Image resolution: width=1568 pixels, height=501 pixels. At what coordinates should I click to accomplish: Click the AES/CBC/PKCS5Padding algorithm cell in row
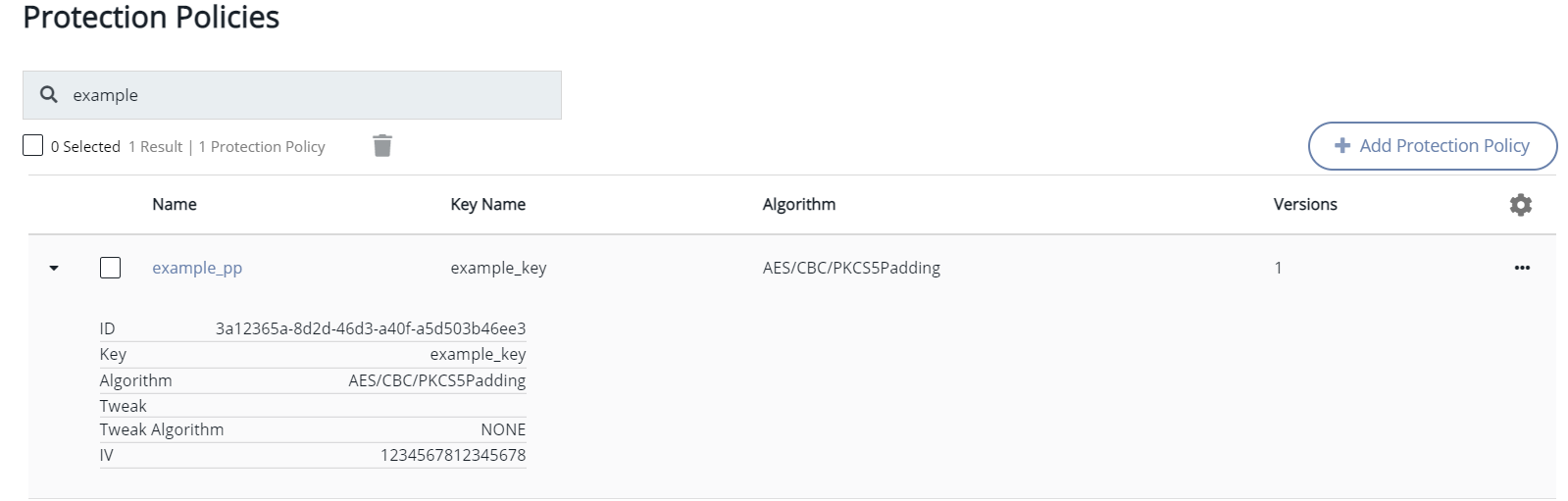(851, 268)
